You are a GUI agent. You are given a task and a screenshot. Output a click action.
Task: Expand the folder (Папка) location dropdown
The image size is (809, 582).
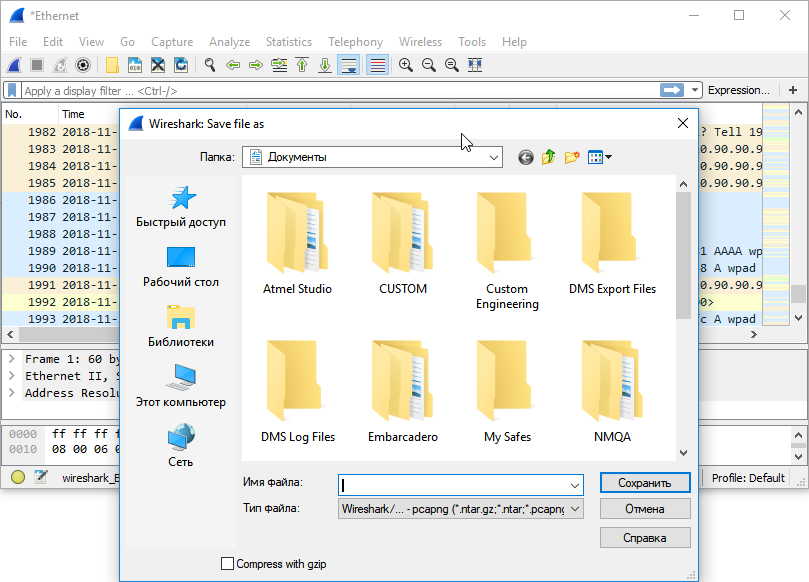point(494,157)
